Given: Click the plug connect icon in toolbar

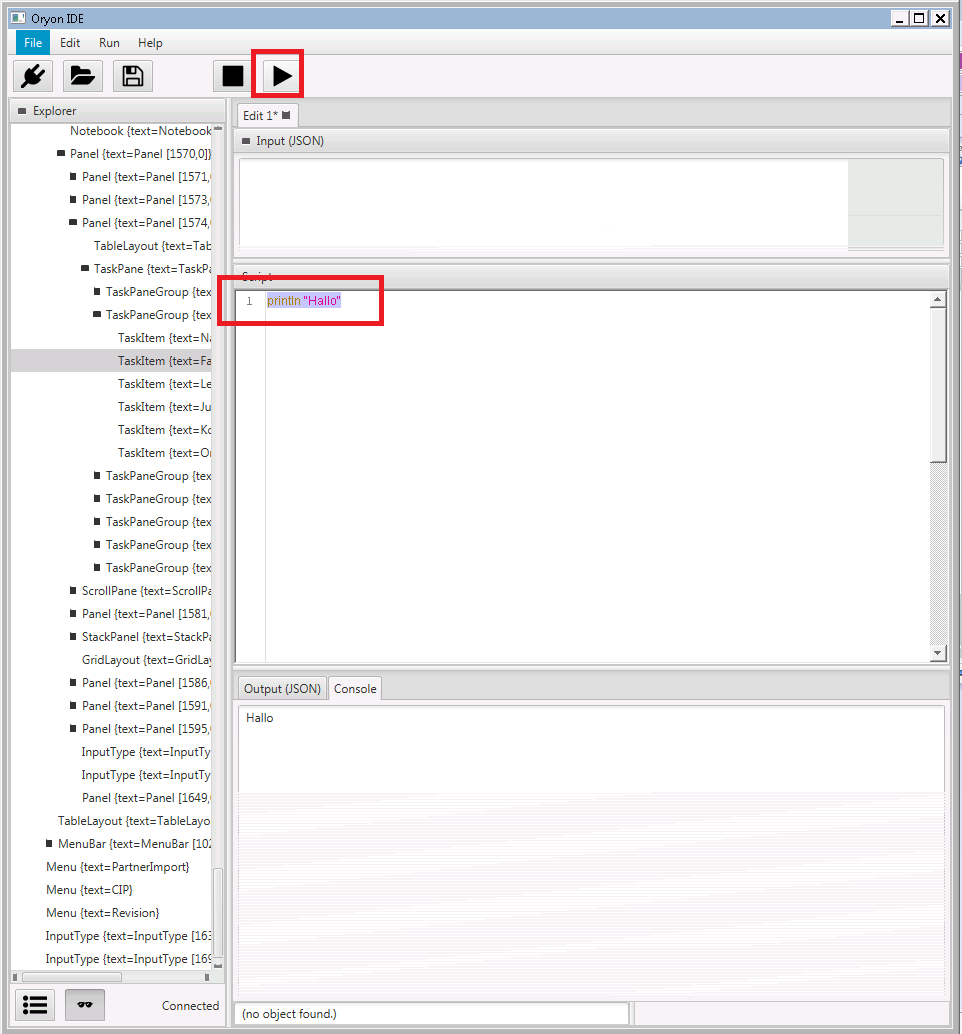Looking at the screenshot, I should tap(33, 76).
